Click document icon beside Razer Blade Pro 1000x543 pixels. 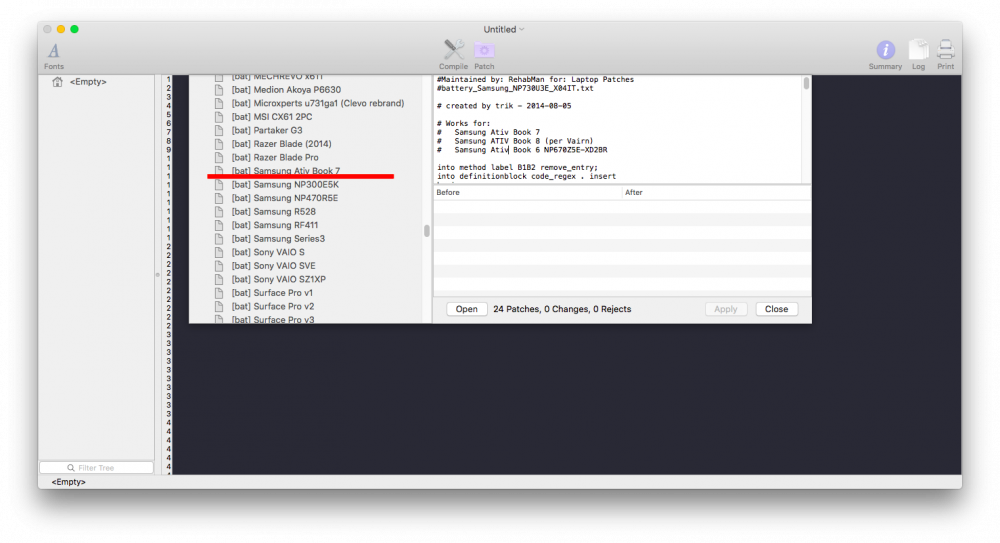pyautogui.click(x=219, y=158)
